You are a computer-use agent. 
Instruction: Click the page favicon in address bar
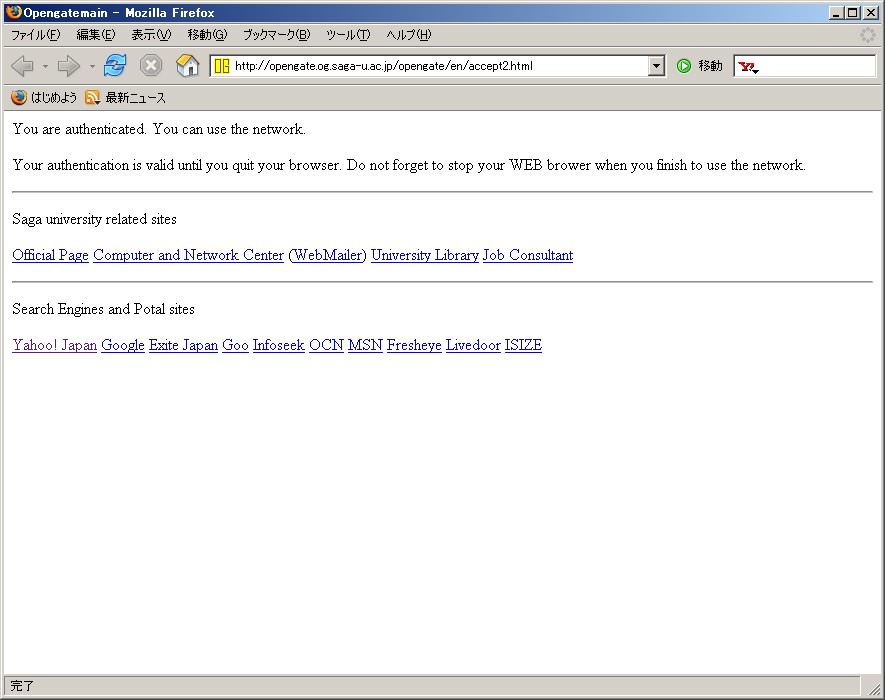222,66
